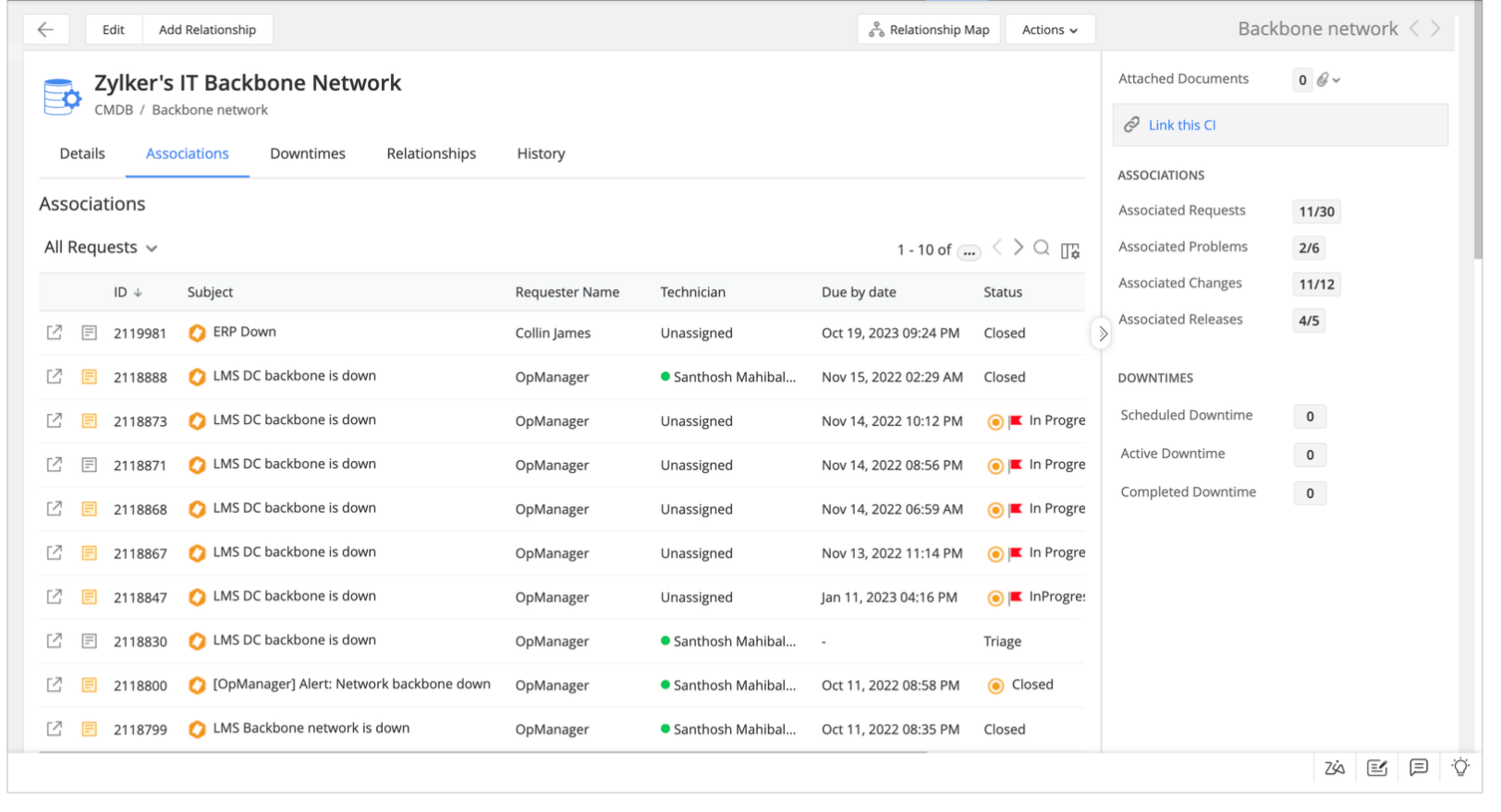The width and height of the screenshot is (1501, 812).
Task: Click notes icon for request 2118830
Action: (89, 640)
